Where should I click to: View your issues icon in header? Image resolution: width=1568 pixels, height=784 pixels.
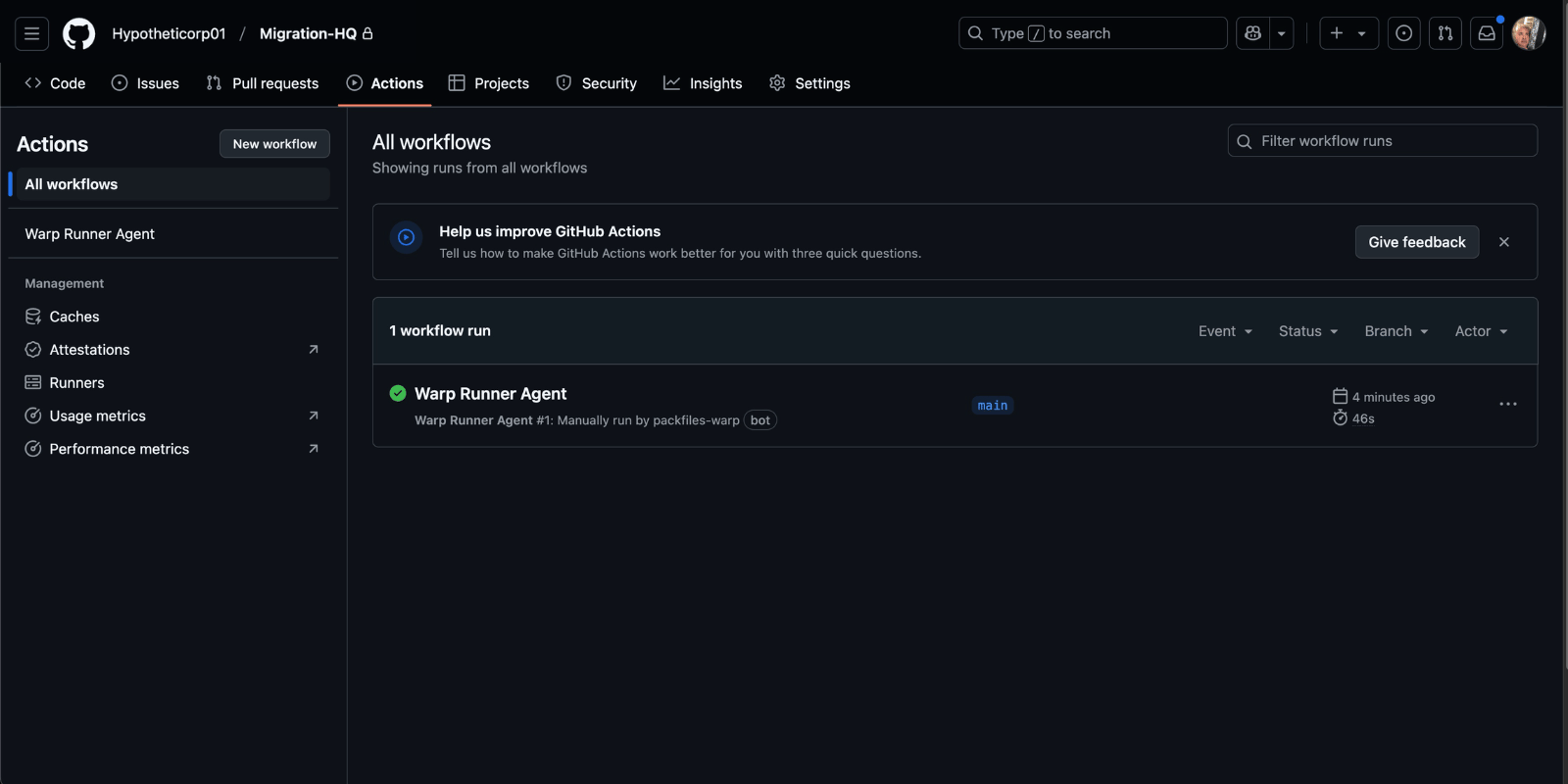(x=1404, y=33)
